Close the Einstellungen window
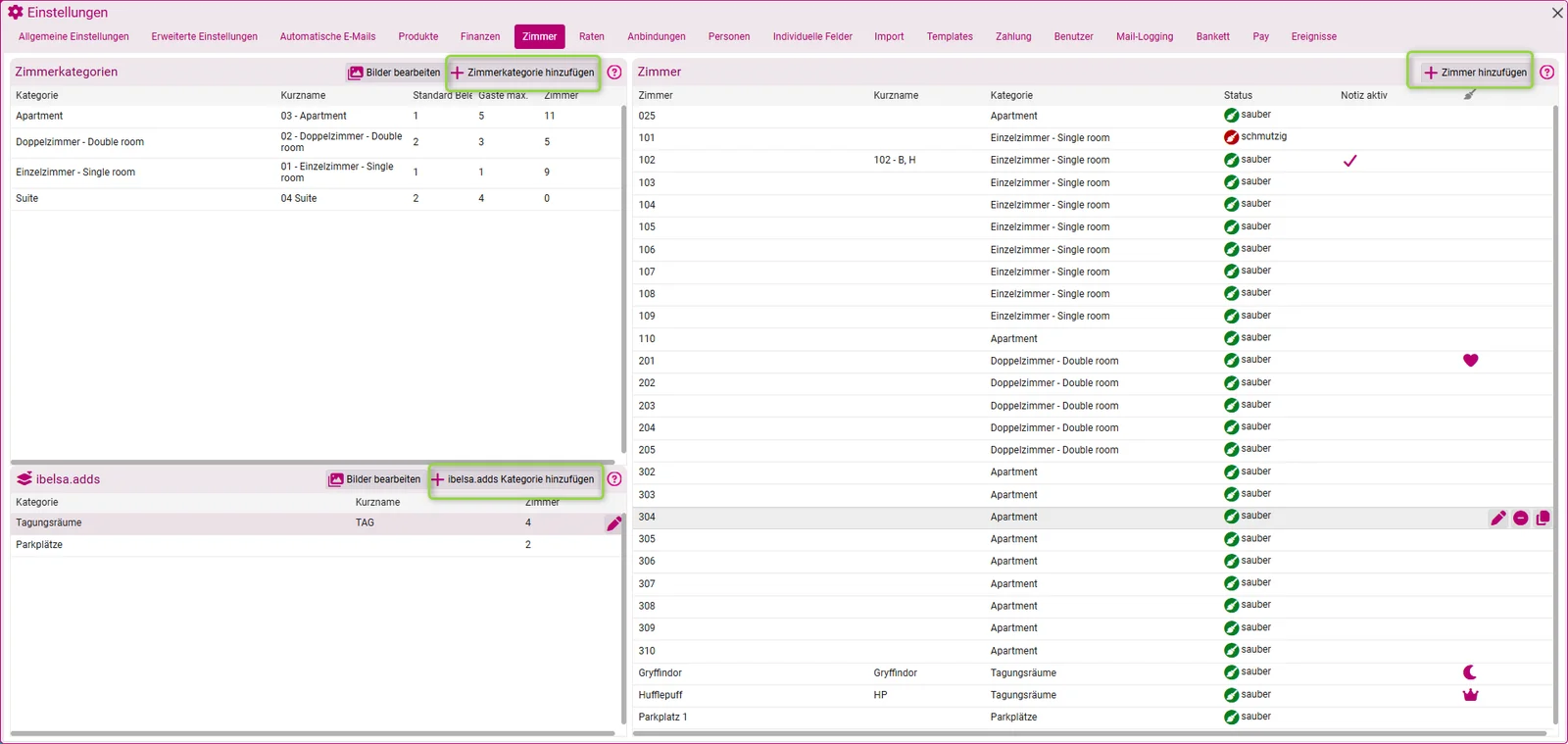The height and width of the screenshot is (744, 1568). [x=1557, y=13]
